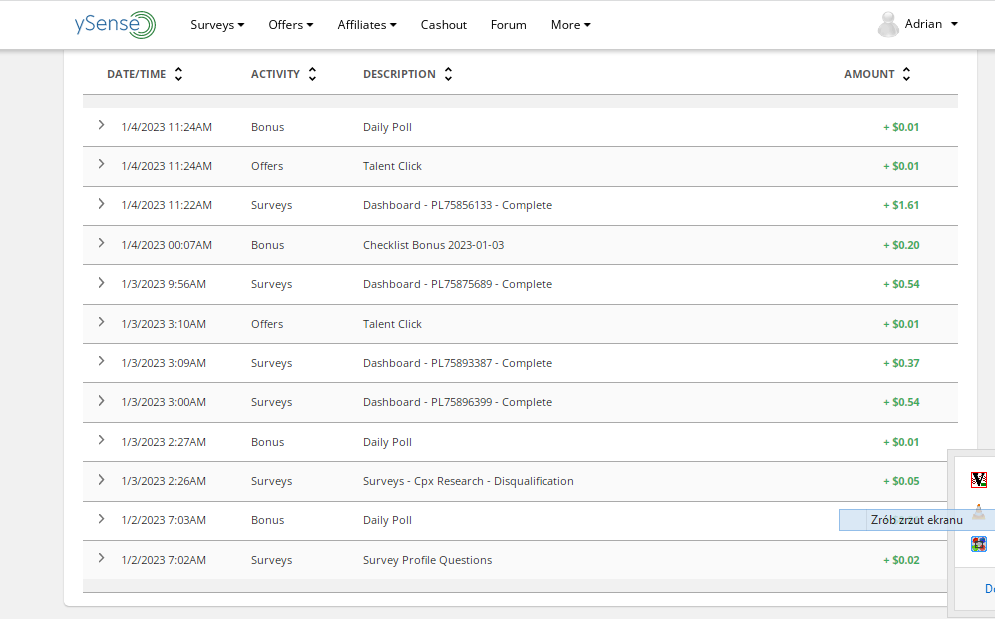Viewport: 995px width, 623px height.
Task: Click 'Survey Profile Questions' description
Action: (x=428, y=560)
